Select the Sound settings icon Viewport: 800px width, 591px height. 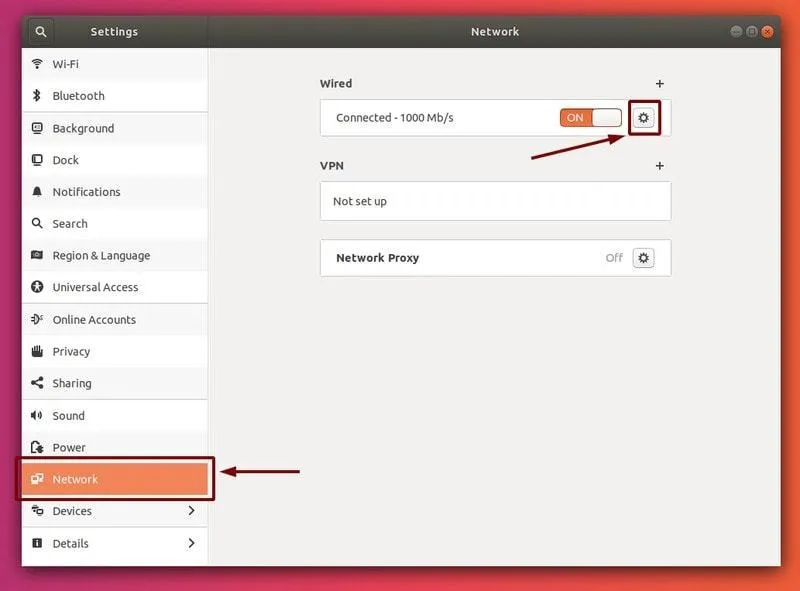pos(37,415)
